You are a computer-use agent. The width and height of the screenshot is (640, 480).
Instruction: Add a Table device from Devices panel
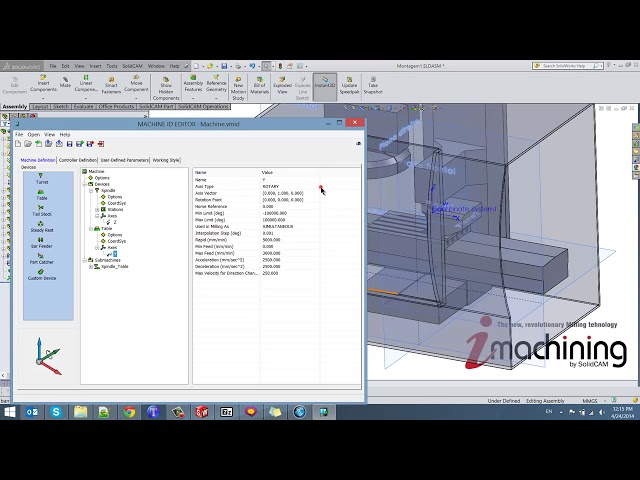(x=42, y=195)
